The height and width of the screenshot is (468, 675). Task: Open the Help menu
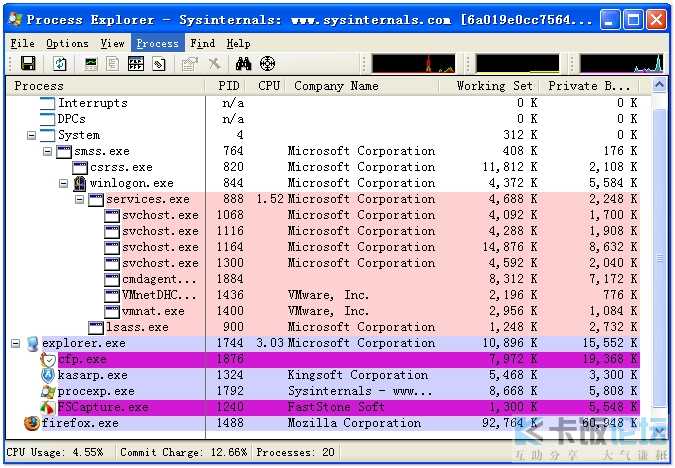(238, 43)
